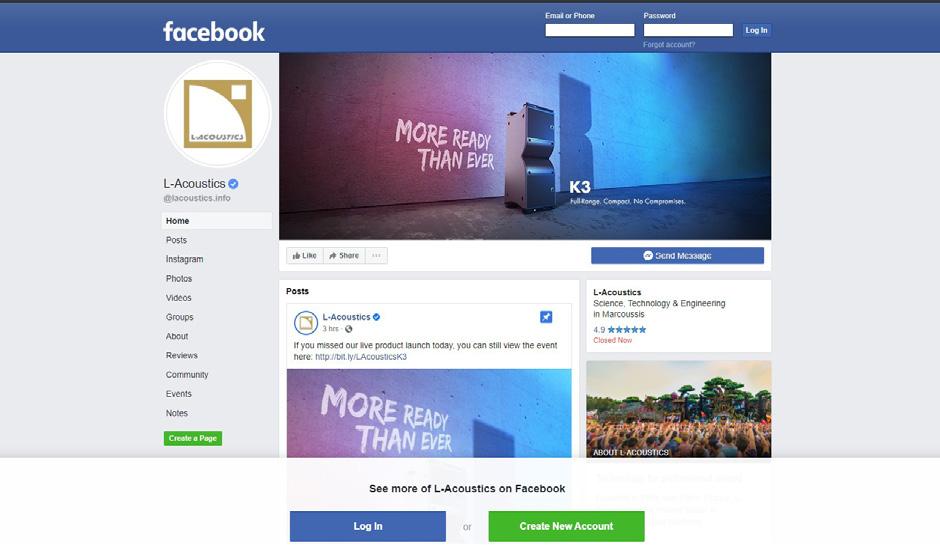Open the bit.ly LAcousticsK3 link
Screen dimensions: 940x545
point(361,357)
